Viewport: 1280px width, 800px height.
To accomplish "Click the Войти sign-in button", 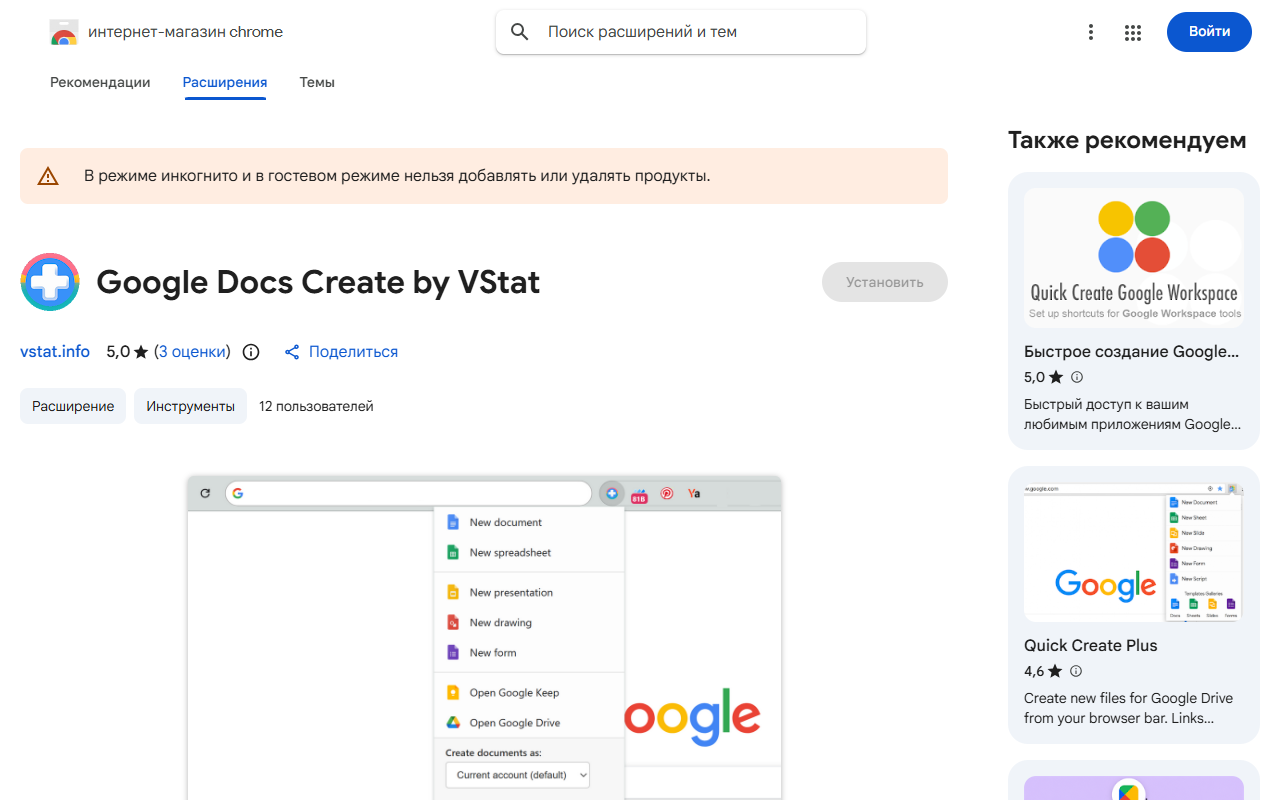I will coord(1209,32).
